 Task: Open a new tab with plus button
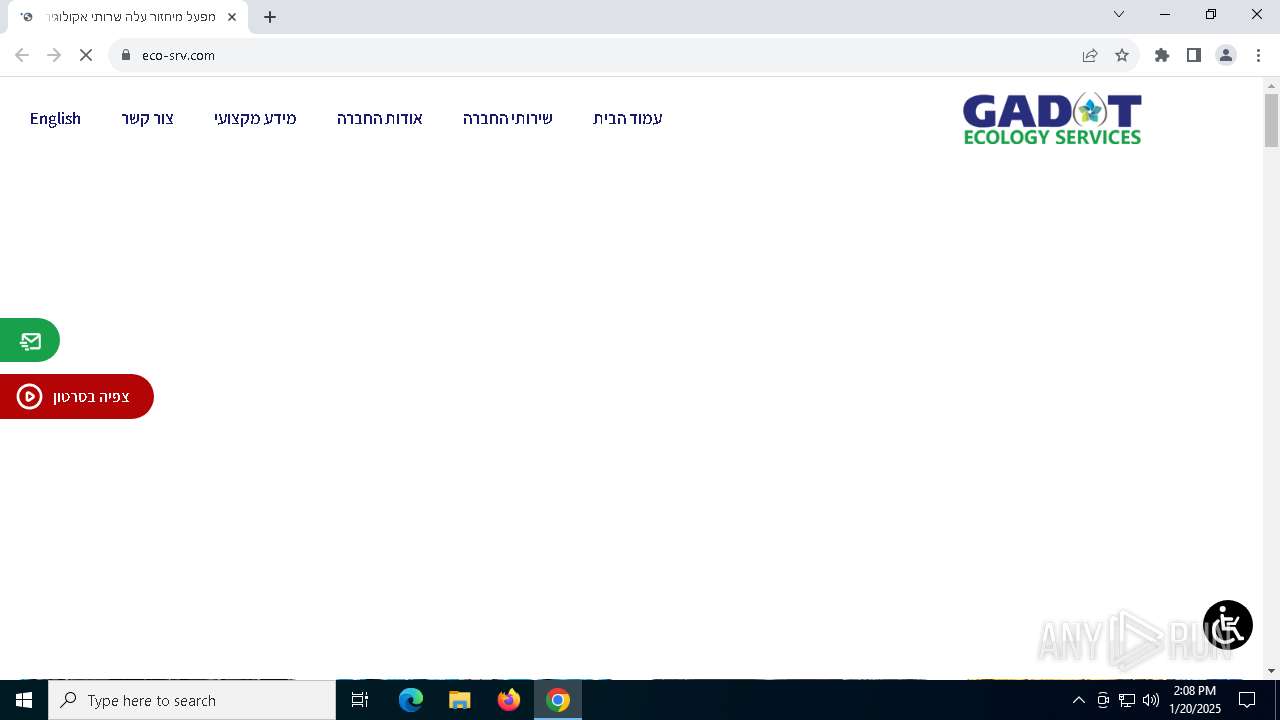(x=270, y=17)
